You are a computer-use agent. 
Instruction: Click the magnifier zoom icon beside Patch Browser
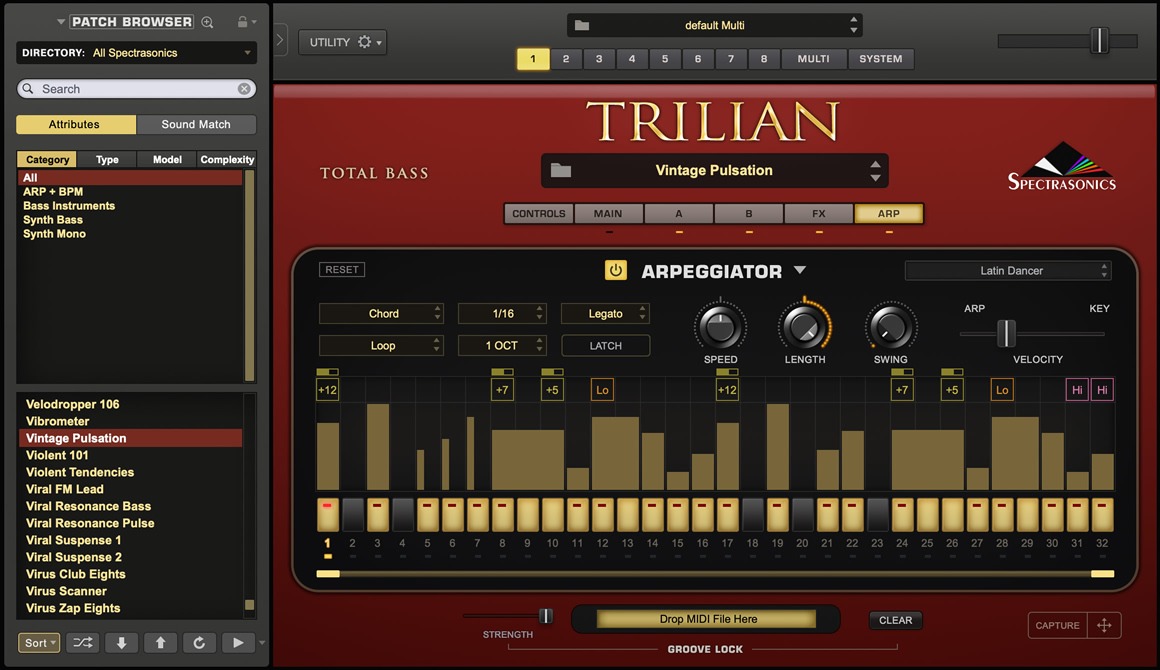click(208, 22)
